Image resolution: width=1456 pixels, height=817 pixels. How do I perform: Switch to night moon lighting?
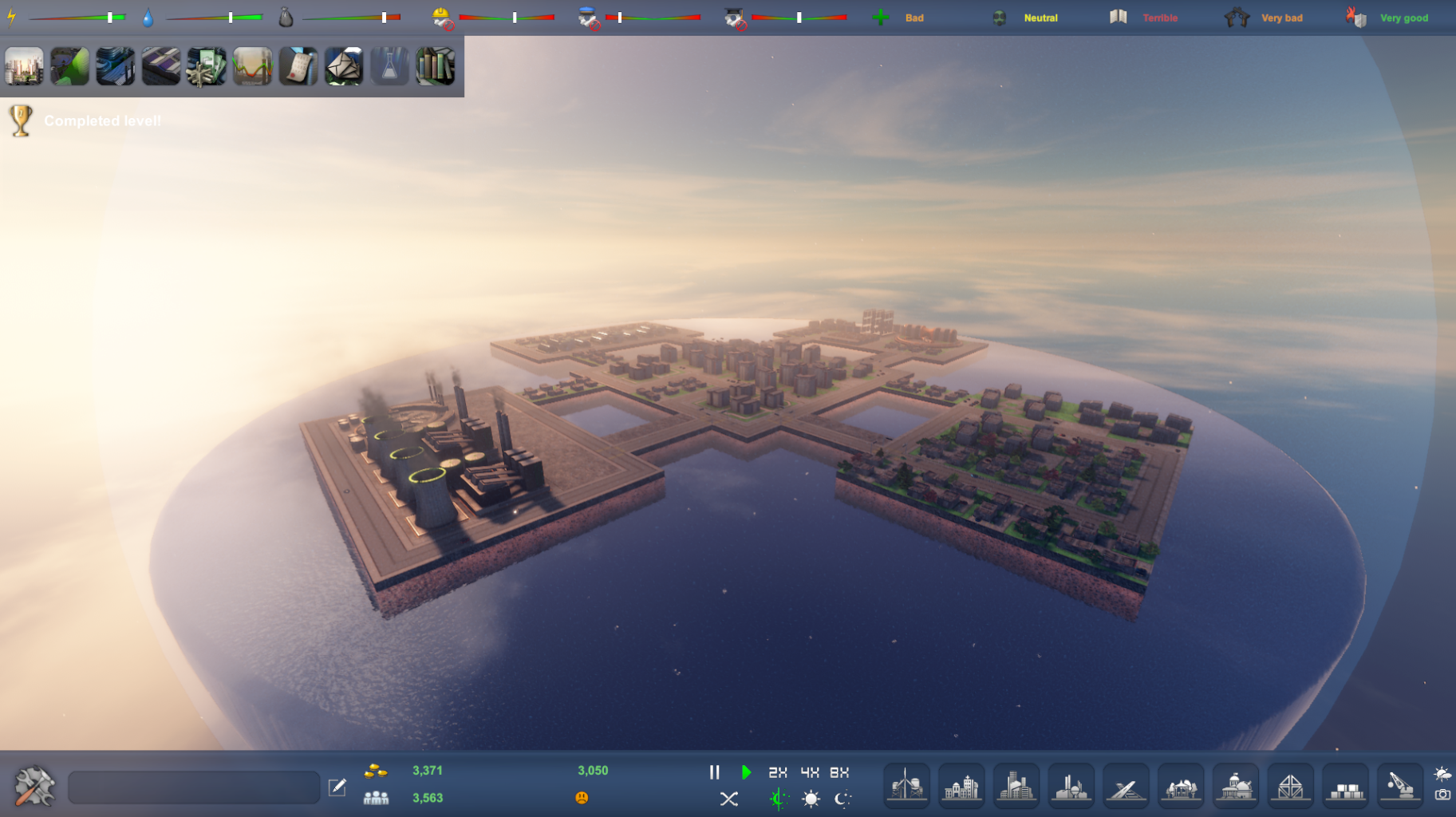(x=842, y=799)
